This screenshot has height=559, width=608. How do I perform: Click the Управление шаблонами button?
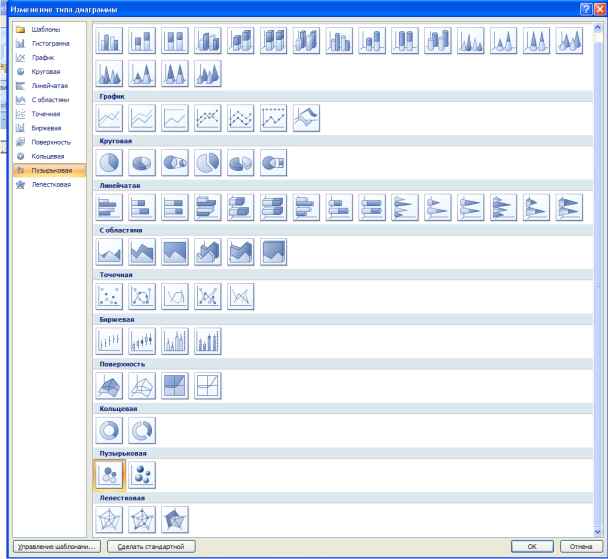tap(57, 547)
